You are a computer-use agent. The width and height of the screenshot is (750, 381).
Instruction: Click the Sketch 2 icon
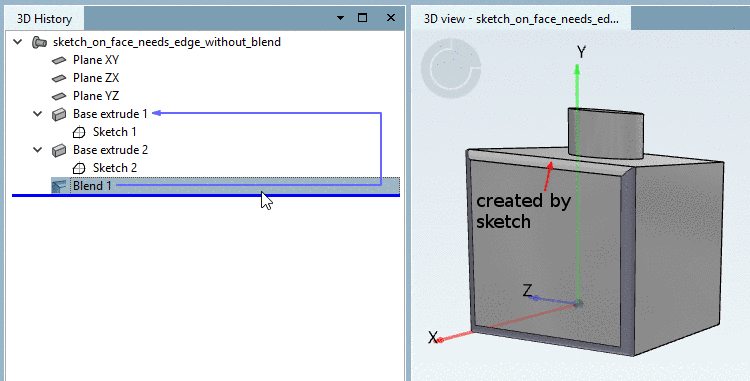79,168
